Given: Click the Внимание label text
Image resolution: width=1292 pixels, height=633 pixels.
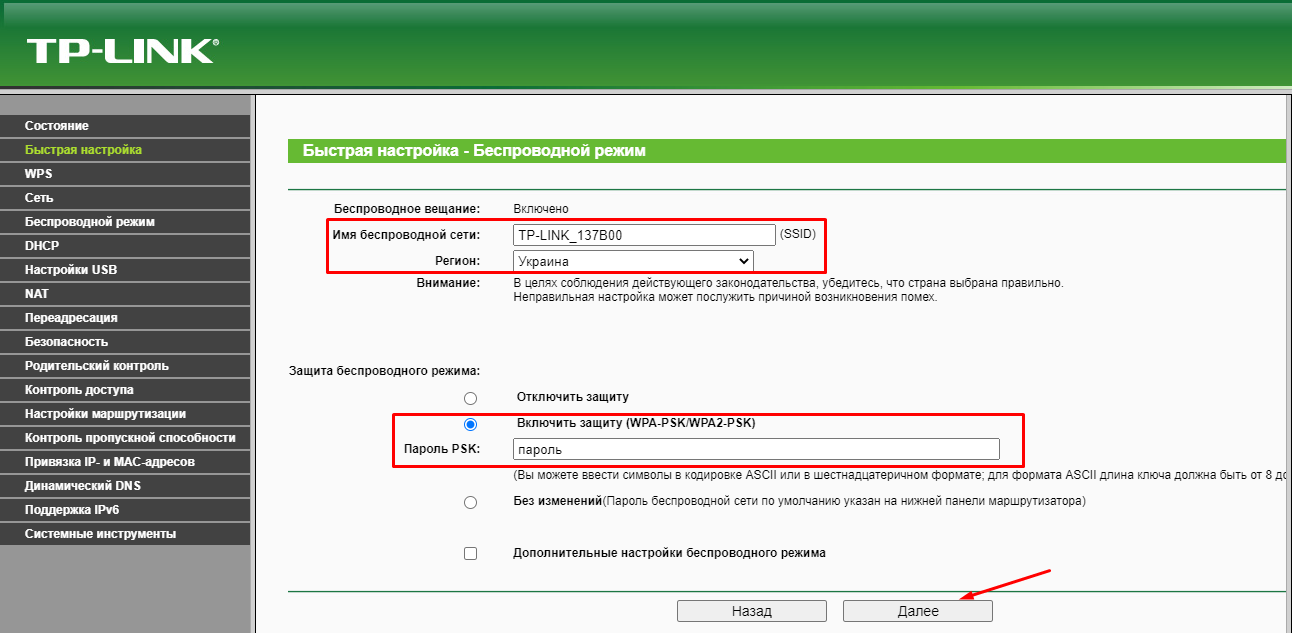Looking at the screenshot, I should click(x=448, y=284).
